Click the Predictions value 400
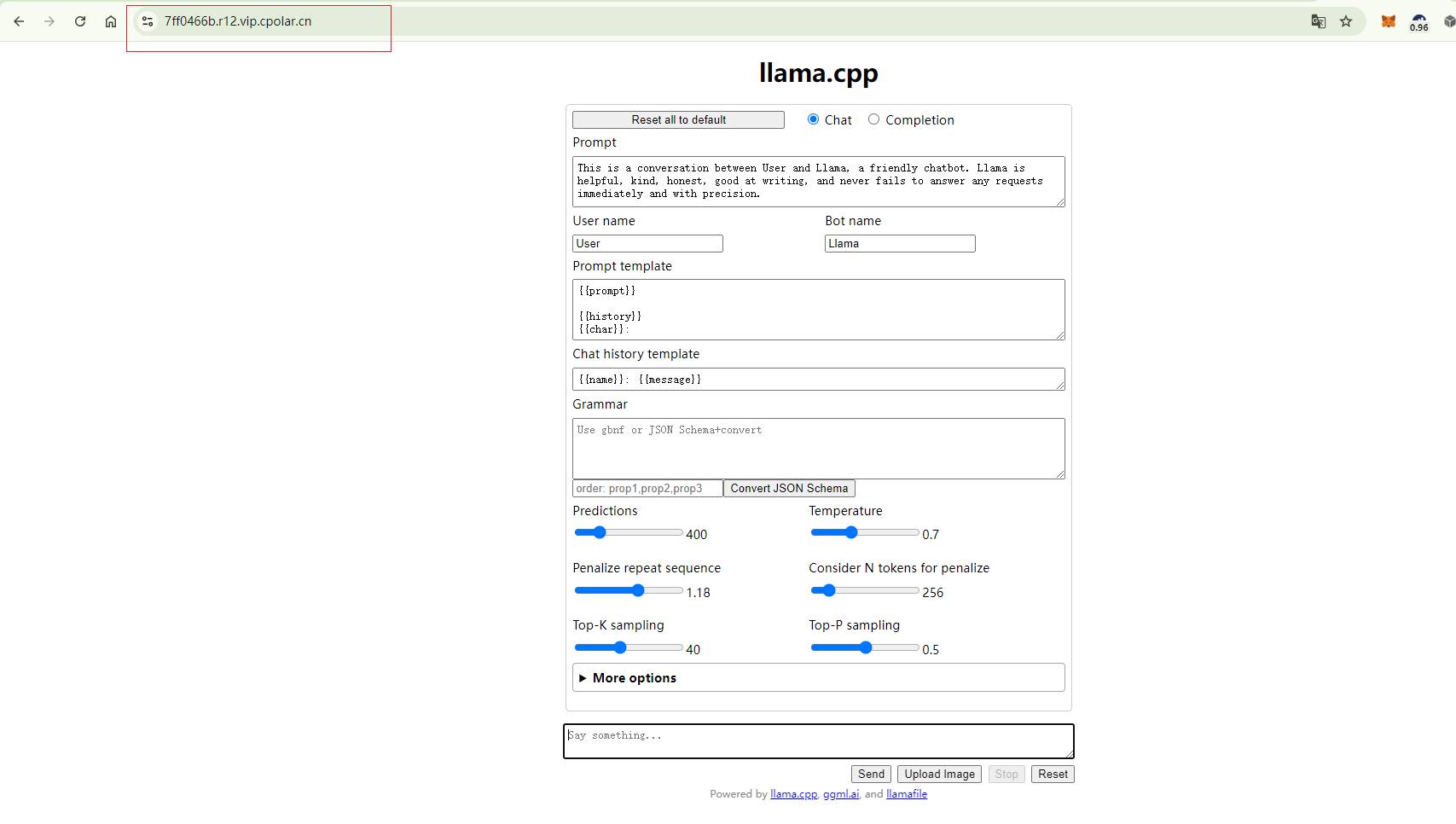Image resolution: width=1456 pixels, height=824 pixels. (696, 535)
